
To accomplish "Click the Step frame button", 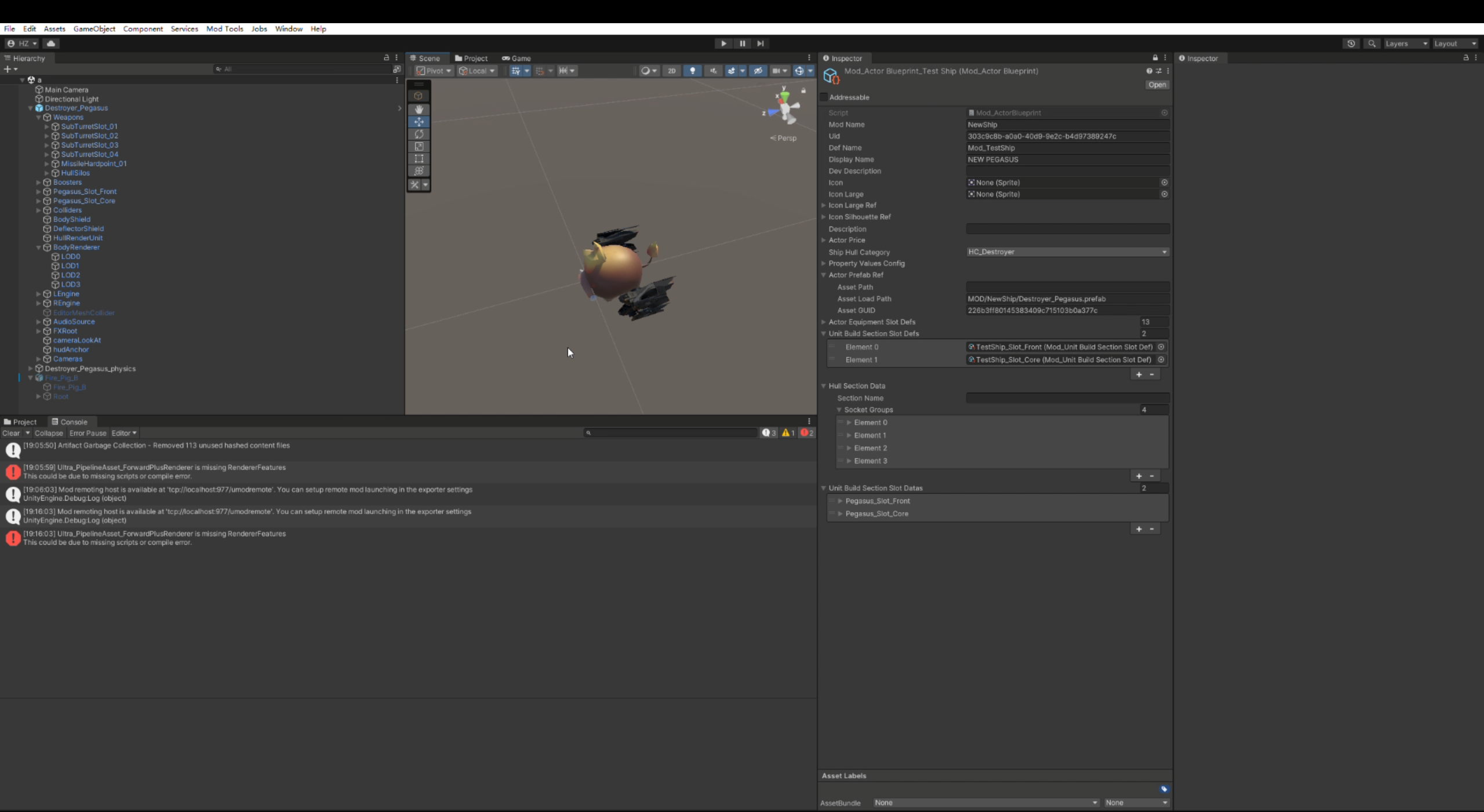I will [760, 43].
